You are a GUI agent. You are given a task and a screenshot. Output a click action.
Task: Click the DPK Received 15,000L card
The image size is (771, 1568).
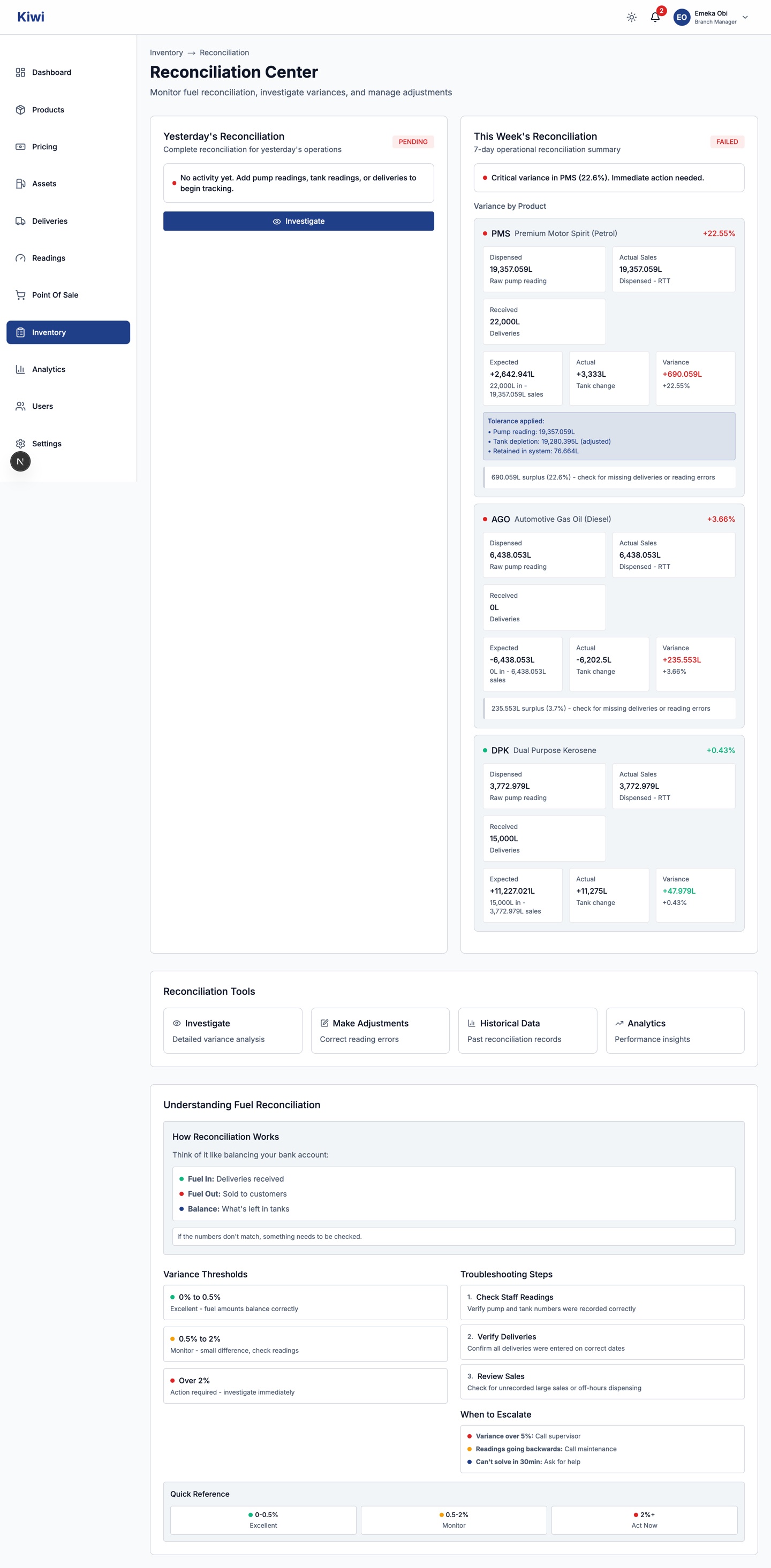[544, 838]
